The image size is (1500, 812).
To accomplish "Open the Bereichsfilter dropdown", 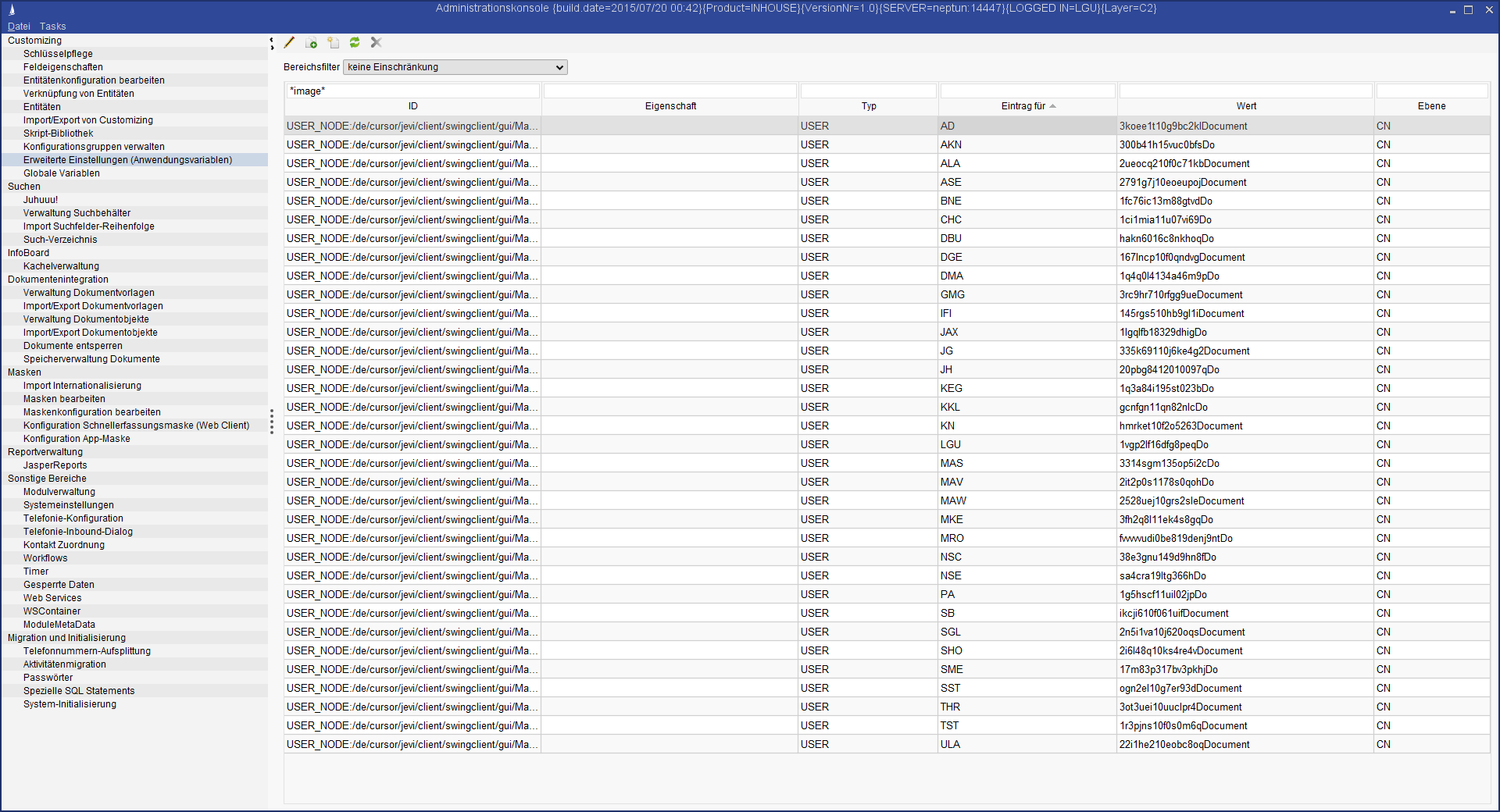I will pyautogui.click(x=455, y=67).
